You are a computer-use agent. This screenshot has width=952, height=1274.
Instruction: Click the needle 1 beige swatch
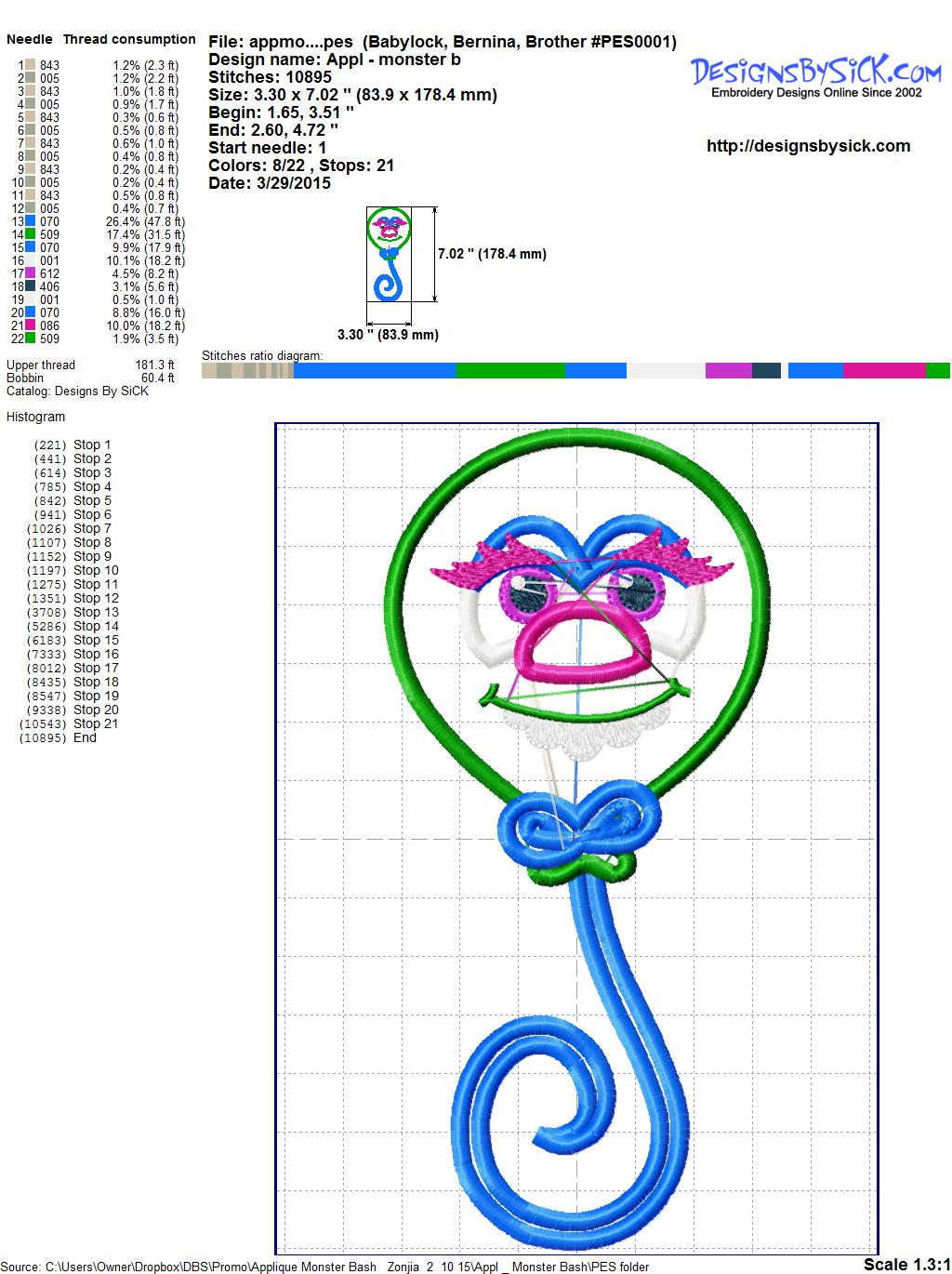tap(31, 65)
